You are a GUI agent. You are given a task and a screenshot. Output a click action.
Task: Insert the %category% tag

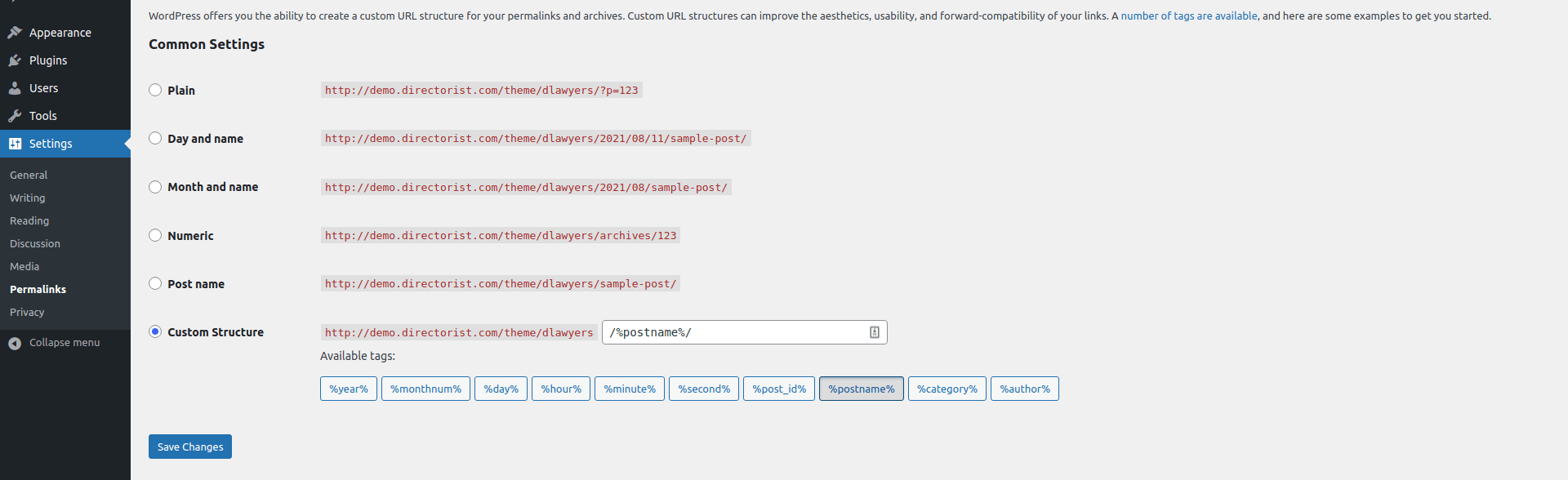pos(947,389)
